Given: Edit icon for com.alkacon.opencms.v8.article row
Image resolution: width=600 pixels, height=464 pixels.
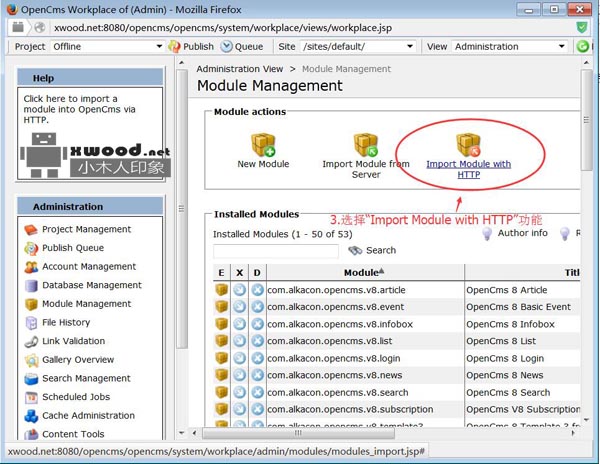Looking at the screenshot, I should [222, 290].
